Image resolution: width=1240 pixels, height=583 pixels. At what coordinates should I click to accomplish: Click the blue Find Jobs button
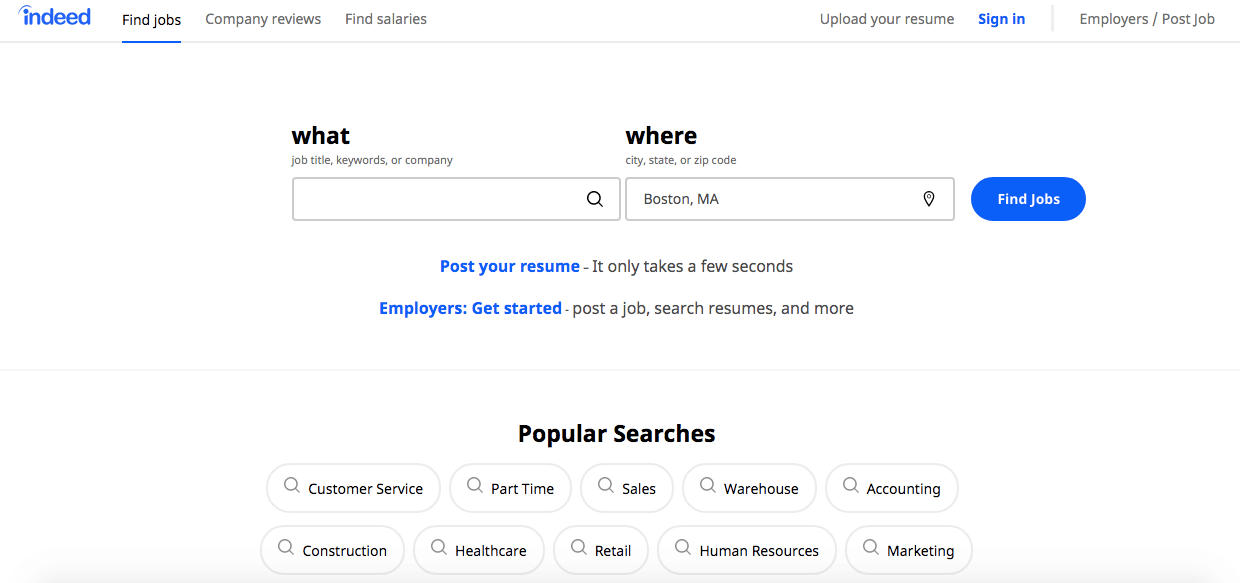1028,199
